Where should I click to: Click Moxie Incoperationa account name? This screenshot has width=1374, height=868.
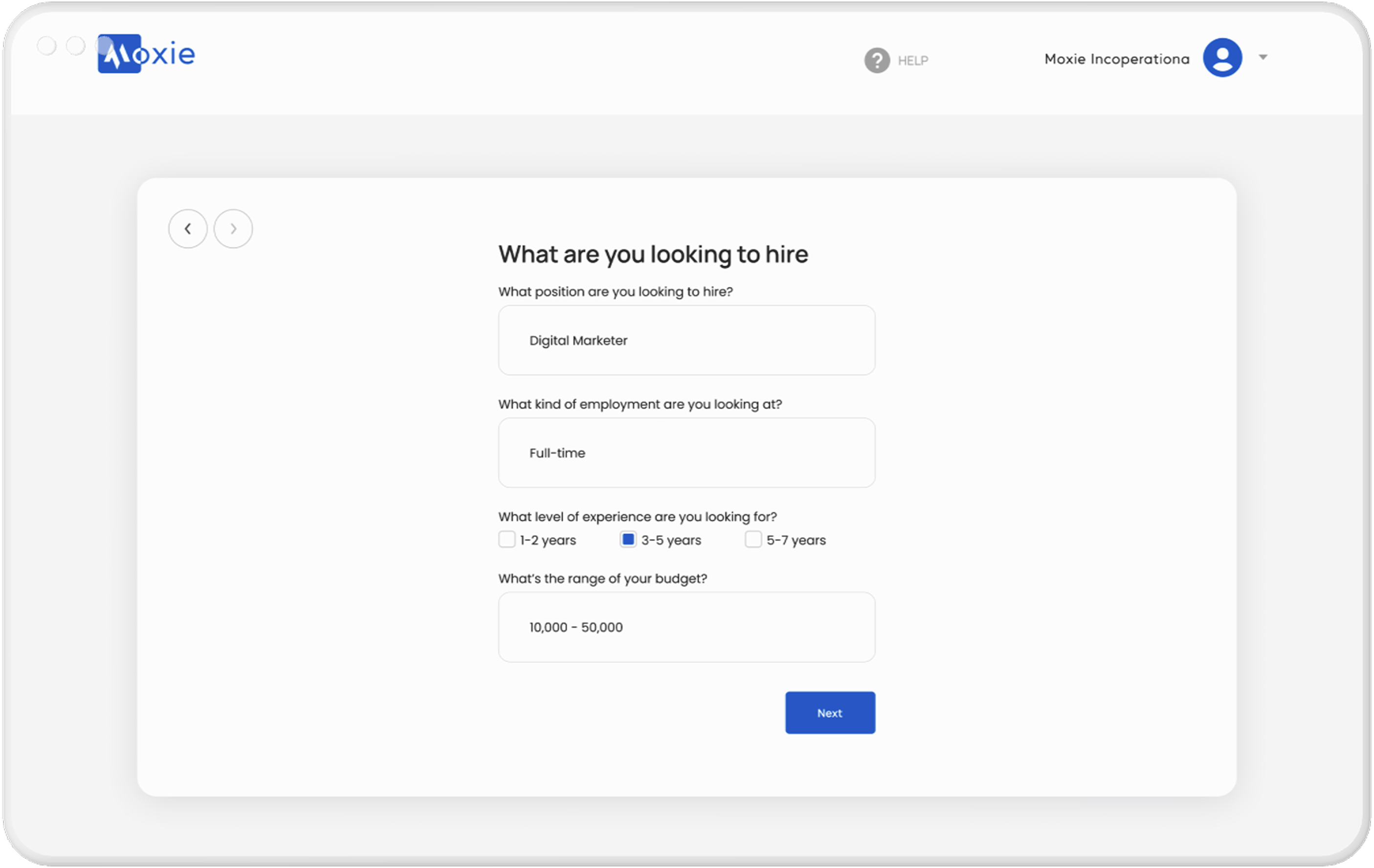point(1116,59)
